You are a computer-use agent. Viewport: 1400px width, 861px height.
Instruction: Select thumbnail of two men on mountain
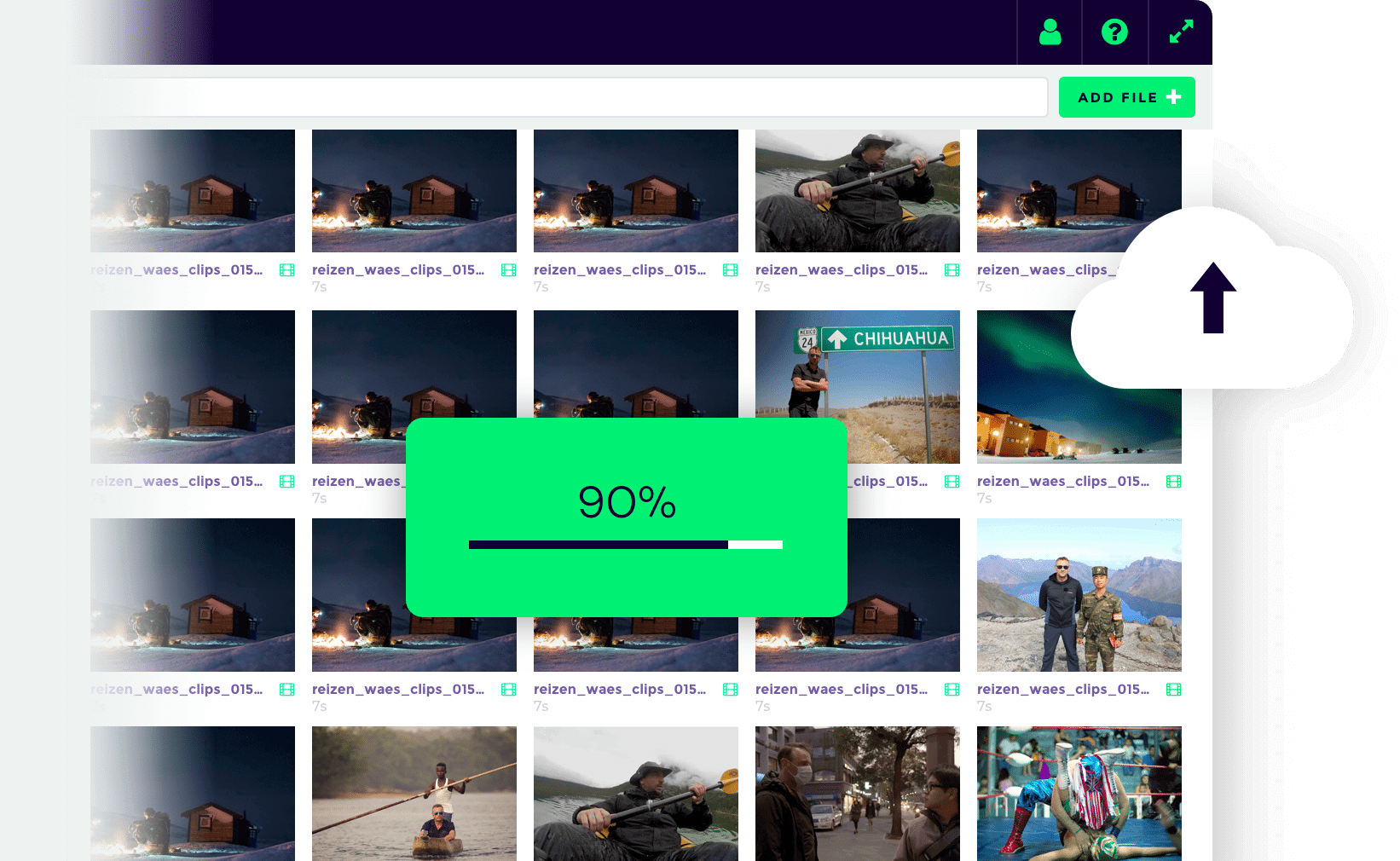(x=1079, y=595)
